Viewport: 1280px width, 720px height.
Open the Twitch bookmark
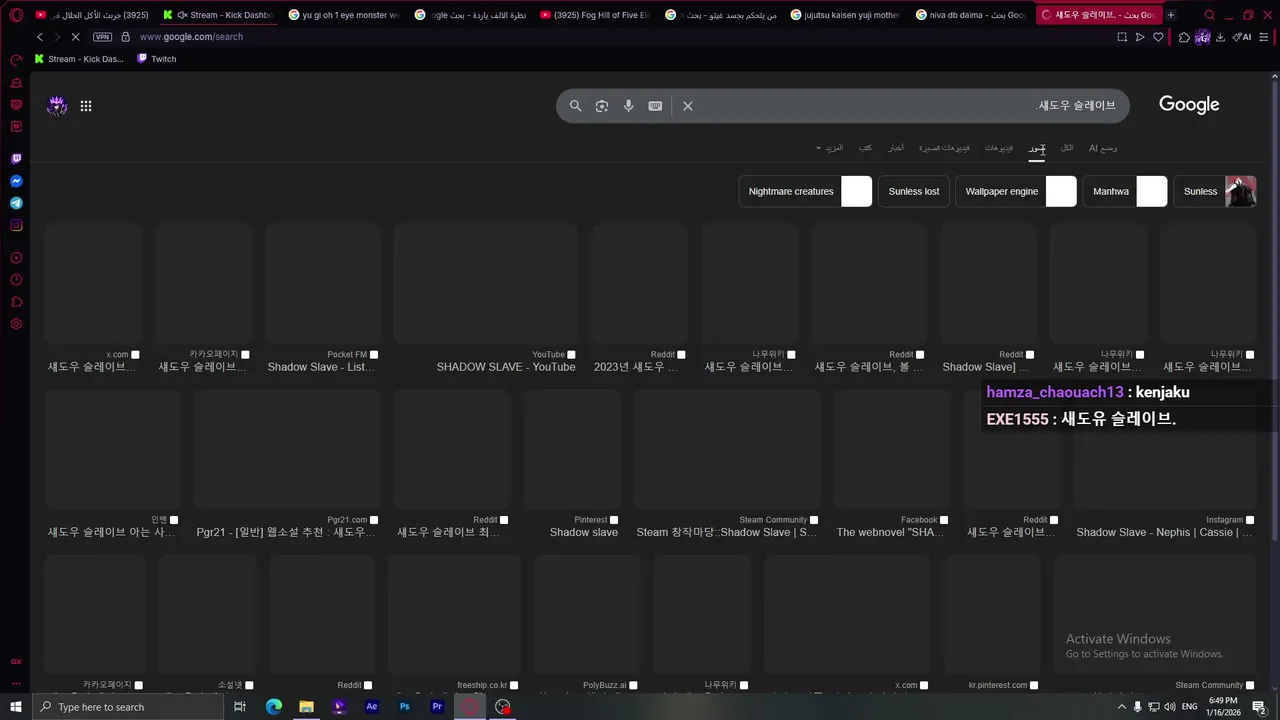(157, 59)
